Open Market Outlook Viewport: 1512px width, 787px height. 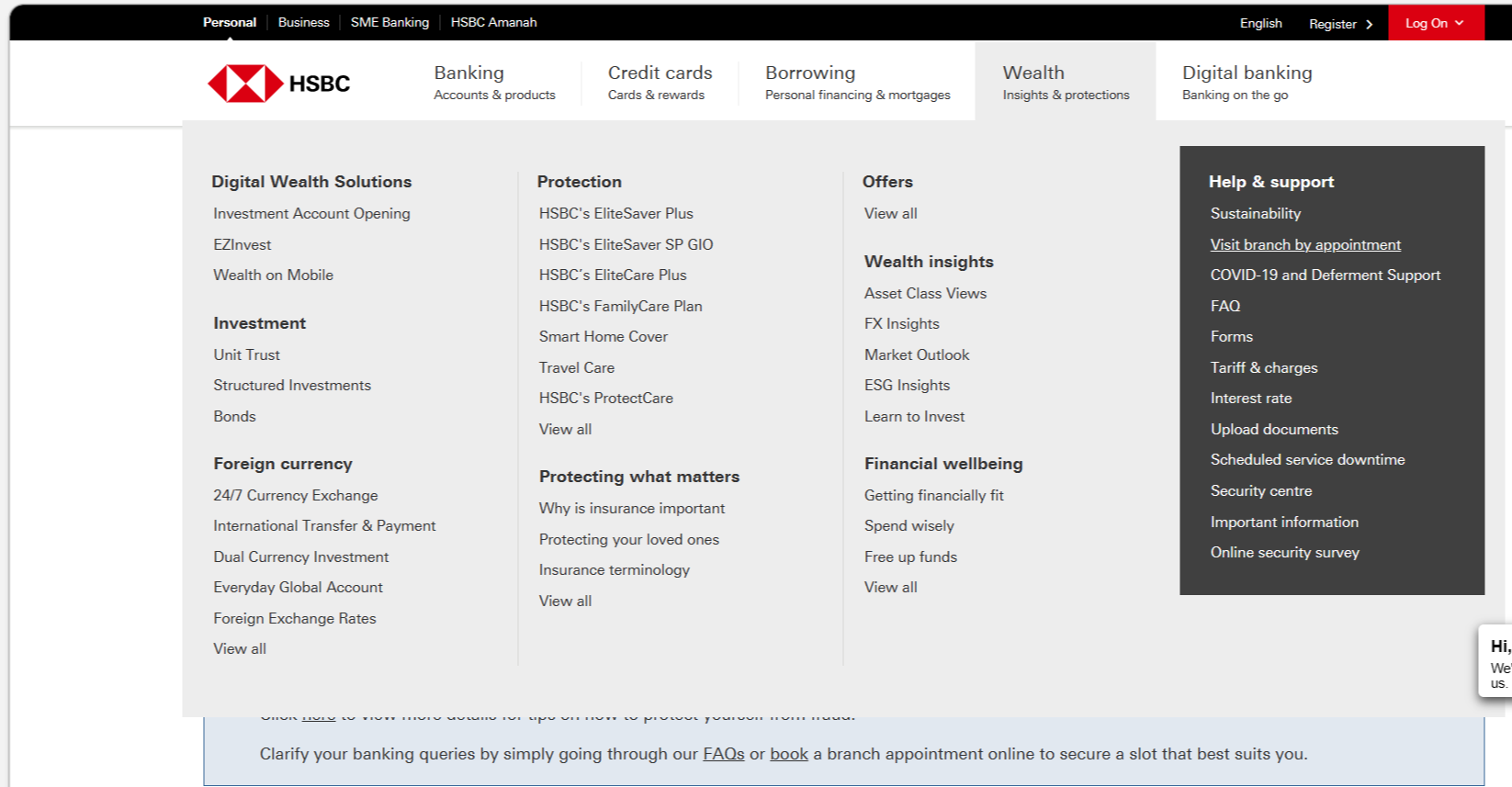click(916, 354)
